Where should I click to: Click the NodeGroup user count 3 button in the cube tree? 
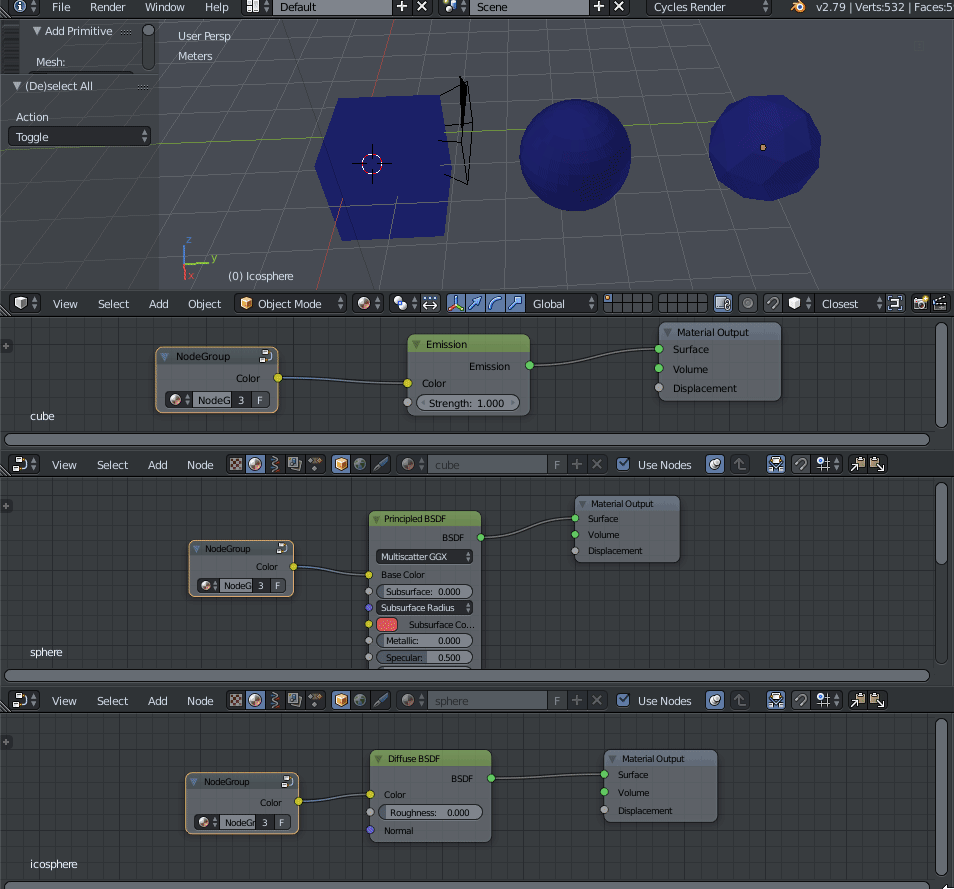241,400
